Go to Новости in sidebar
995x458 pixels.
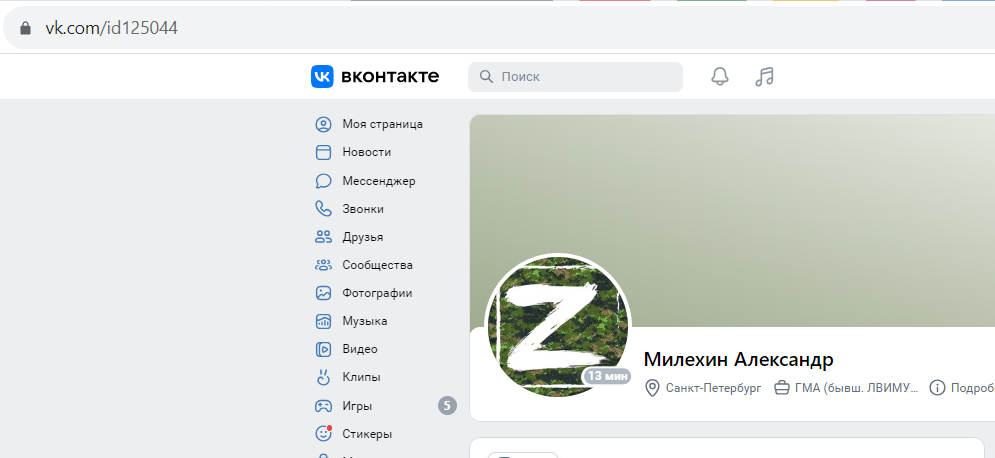pyautogui.click(x=367, y=152)
